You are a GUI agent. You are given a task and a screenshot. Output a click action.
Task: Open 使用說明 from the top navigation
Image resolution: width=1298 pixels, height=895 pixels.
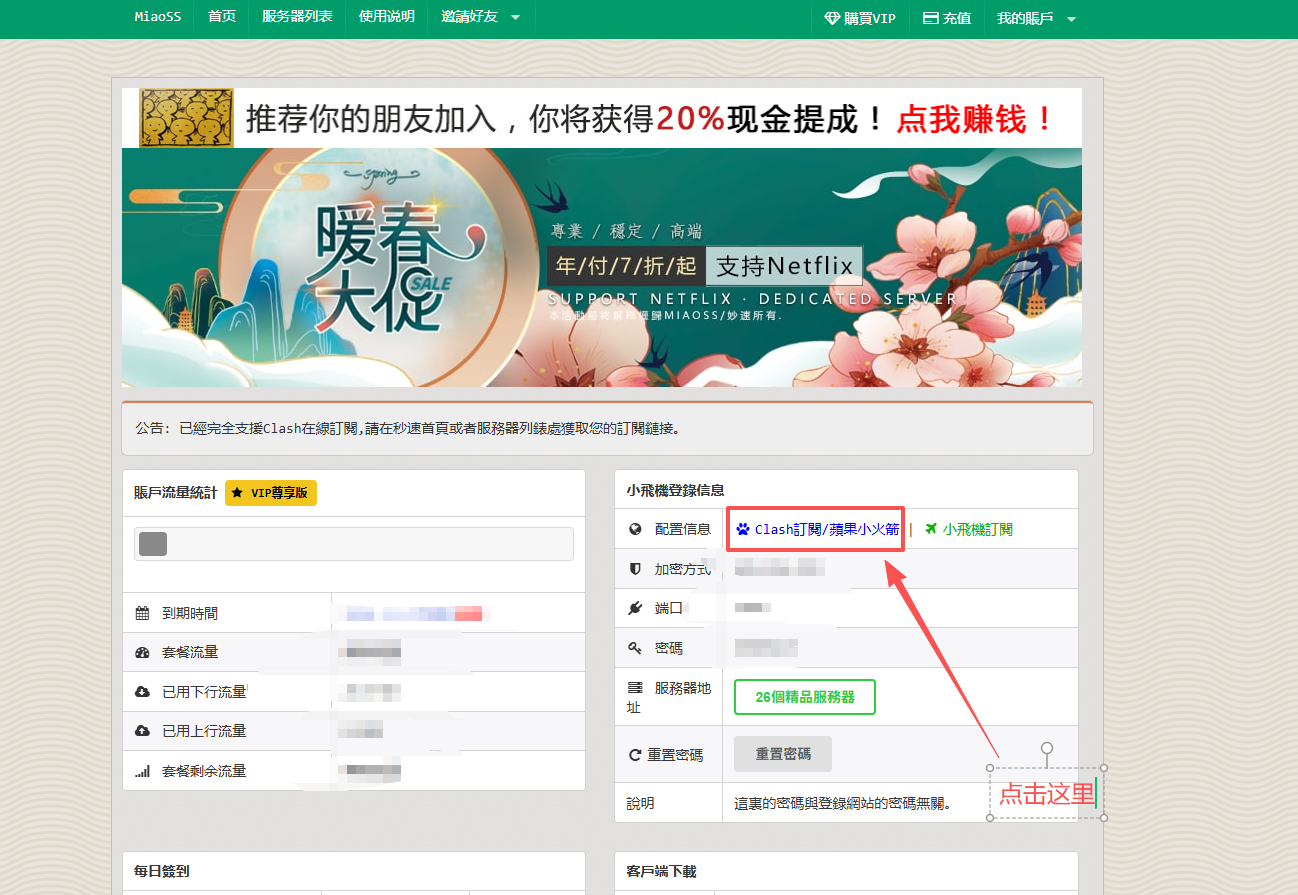tap(386, 17)
